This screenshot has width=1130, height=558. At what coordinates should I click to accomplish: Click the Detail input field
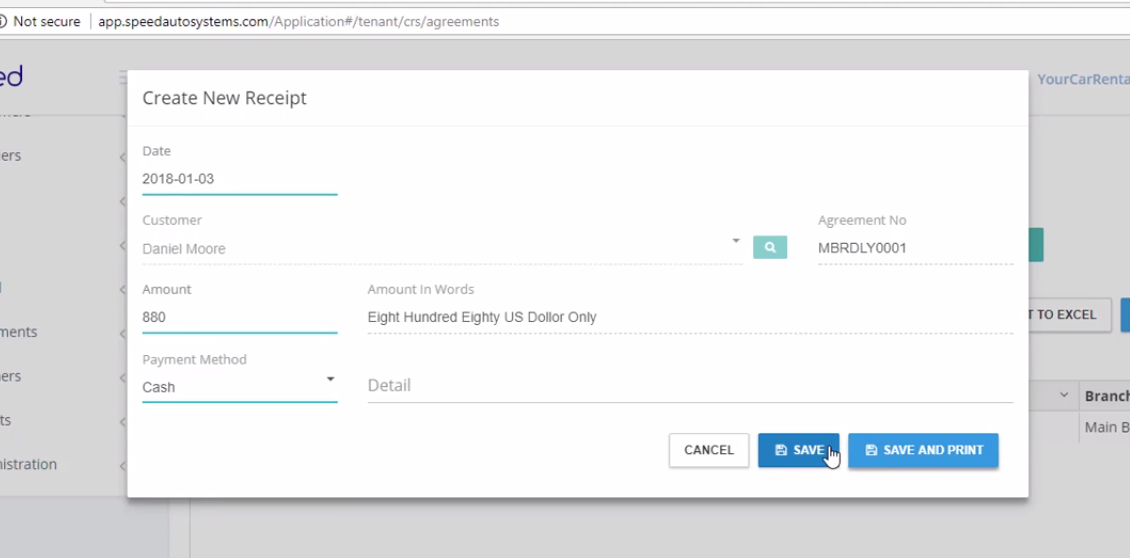[690, 386]
